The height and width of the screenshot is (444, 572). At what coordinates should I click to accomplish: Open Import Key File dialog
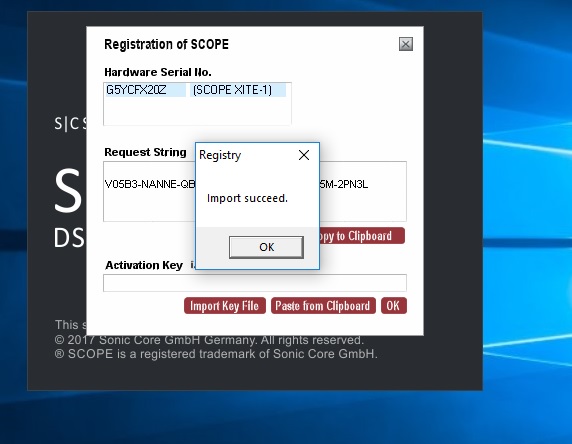pyautogui.click(x=225, y=306)
